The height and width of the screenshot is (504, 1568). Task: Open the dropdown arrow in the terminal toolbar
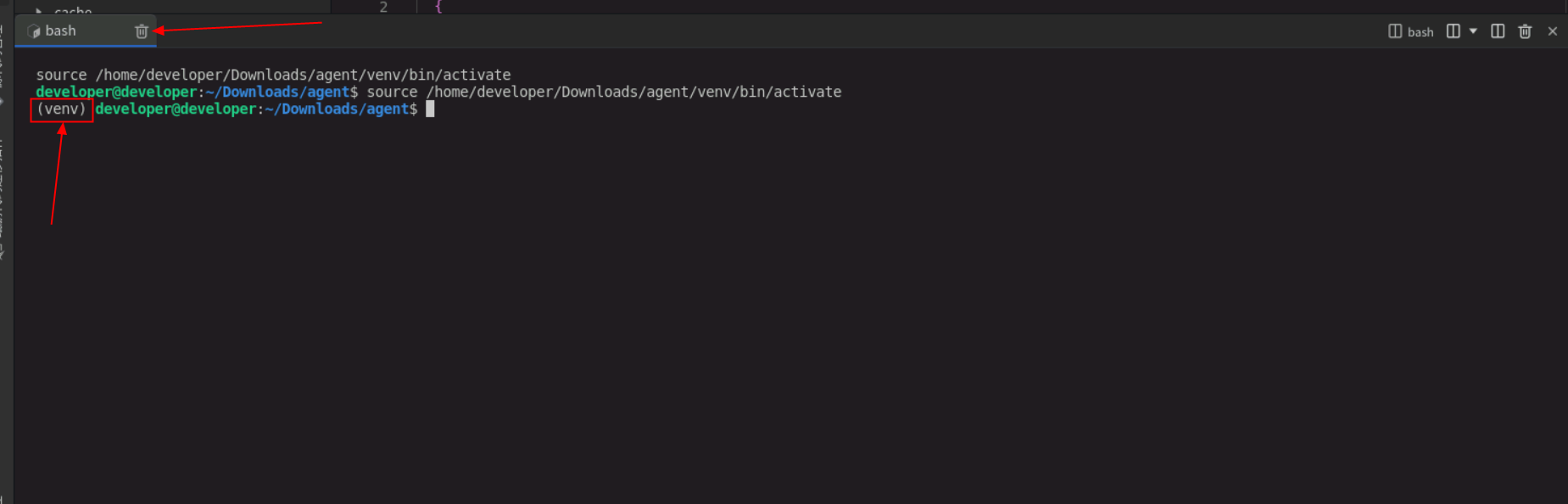click(x=1473, y=31)
